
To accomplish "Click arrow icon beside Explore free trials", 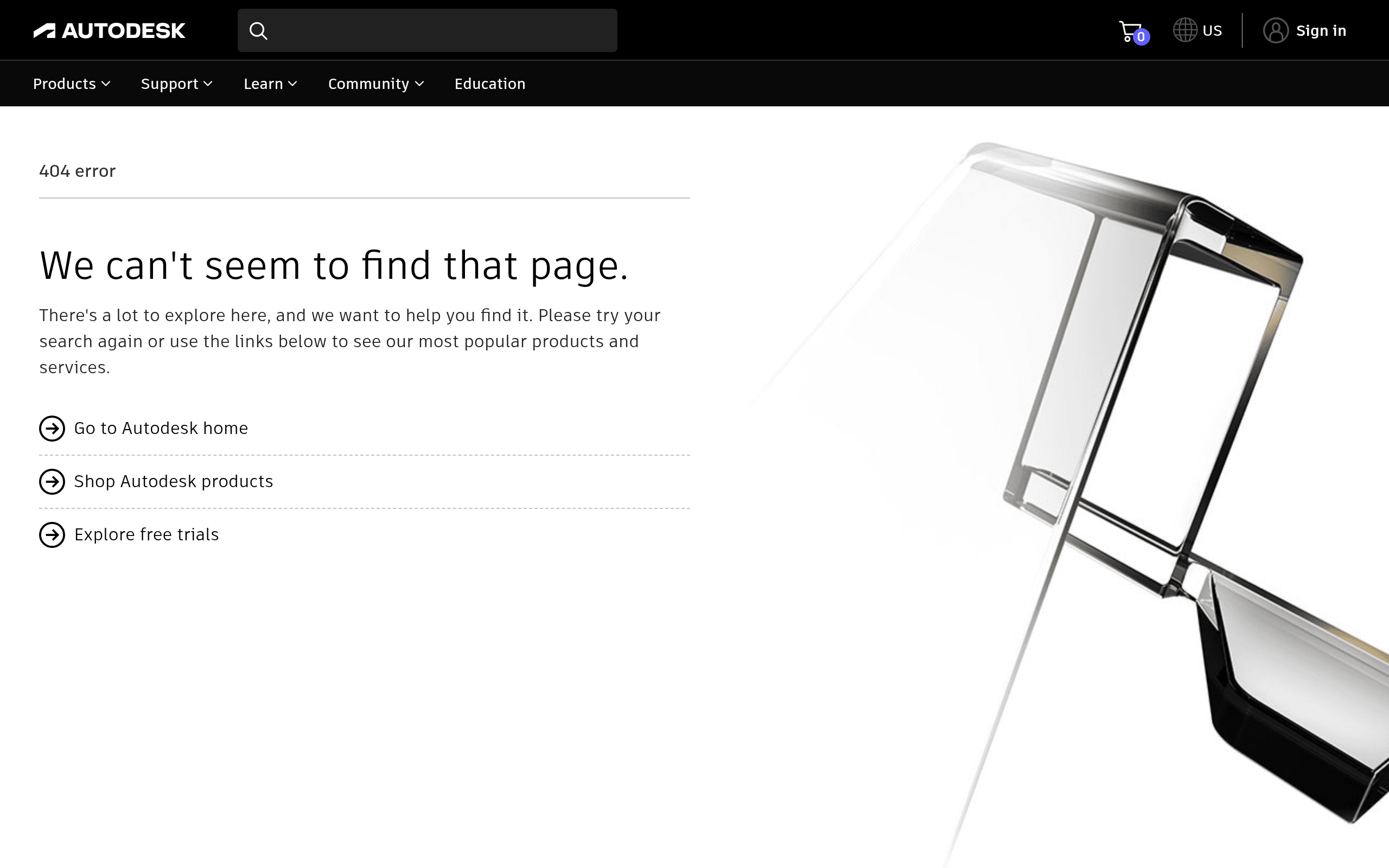I will coord(52,534).
